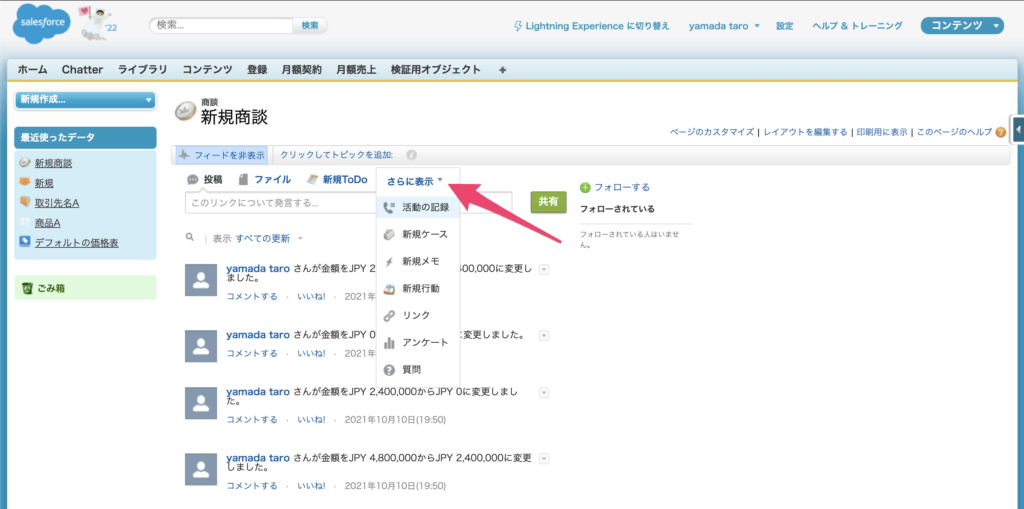This screenshot has width=1024, height=509.
Task: Go to the ライブラリ tab
Action: click(142, 70)
